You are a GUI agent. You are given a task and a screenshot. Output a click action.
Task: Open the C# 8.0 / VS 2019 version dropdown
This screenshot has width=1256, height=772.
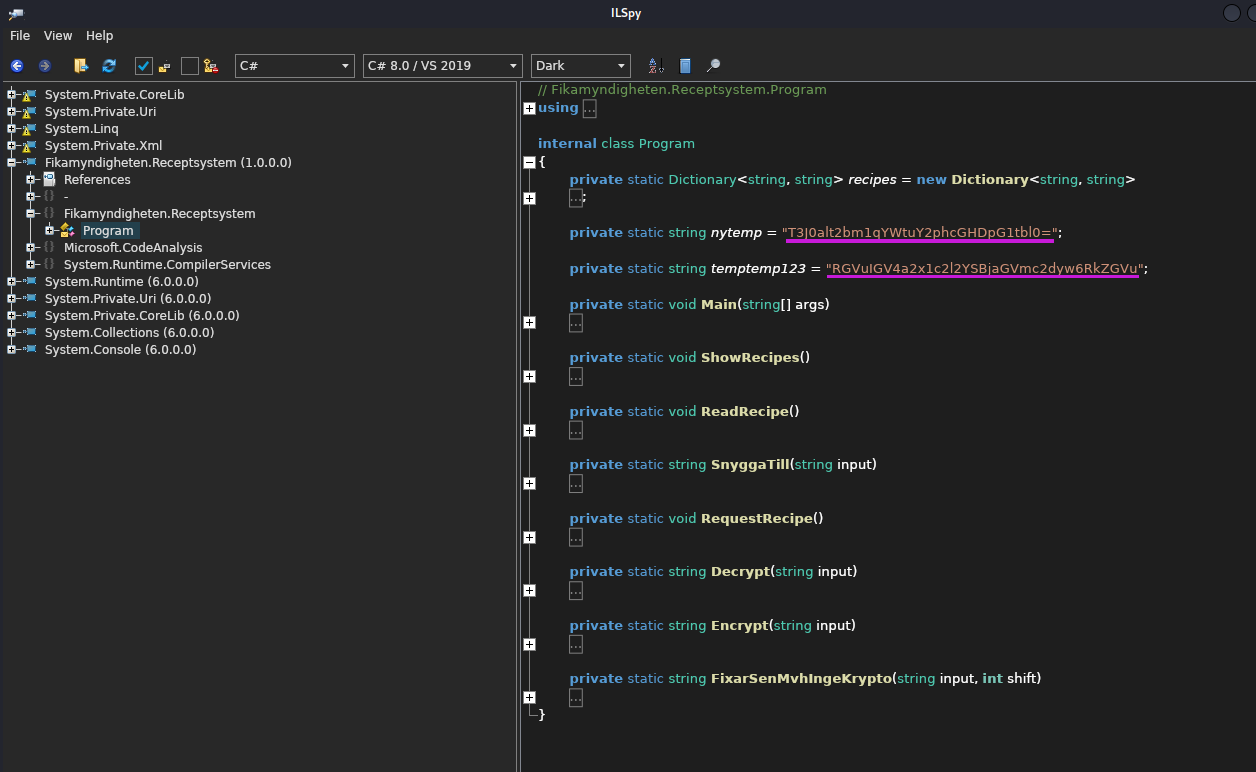[x=442, y=66]
